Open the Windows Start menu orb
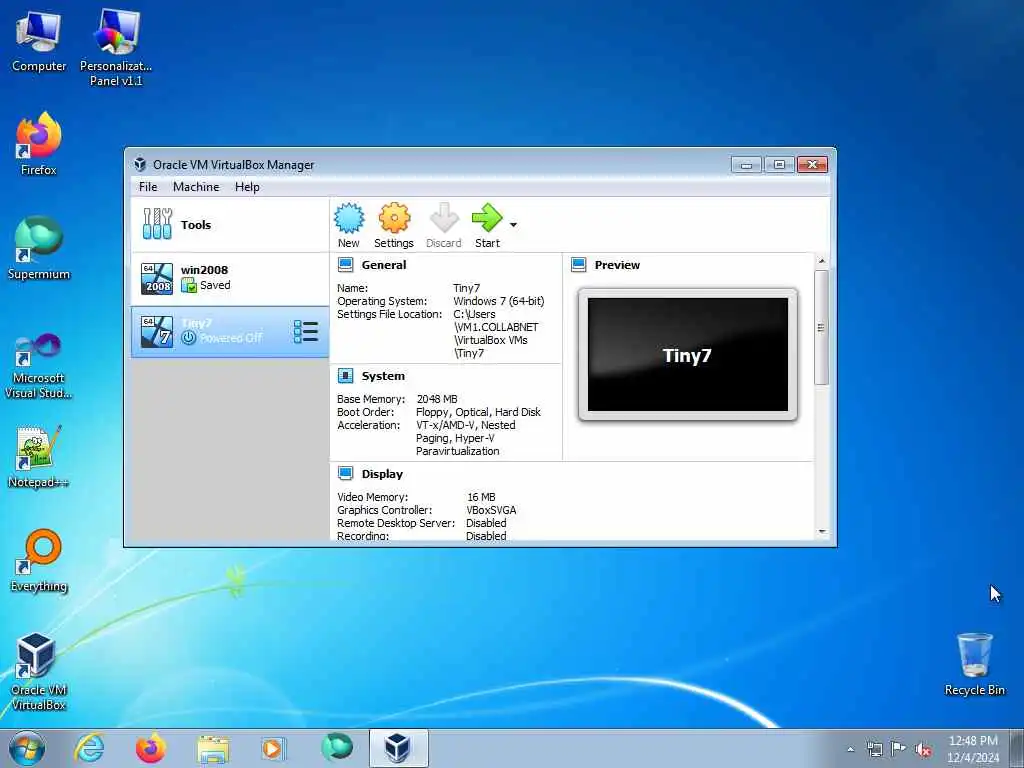The image size is (1024, 768). coord(27,748)
